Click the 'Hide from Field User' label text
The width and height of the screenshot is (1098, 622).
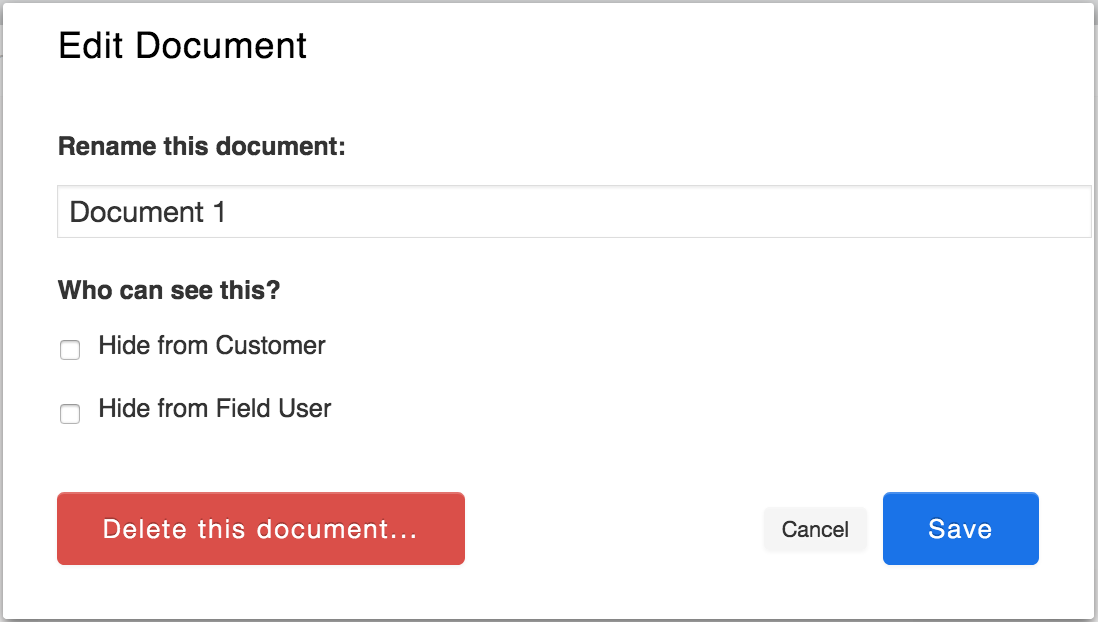(214, 409)
